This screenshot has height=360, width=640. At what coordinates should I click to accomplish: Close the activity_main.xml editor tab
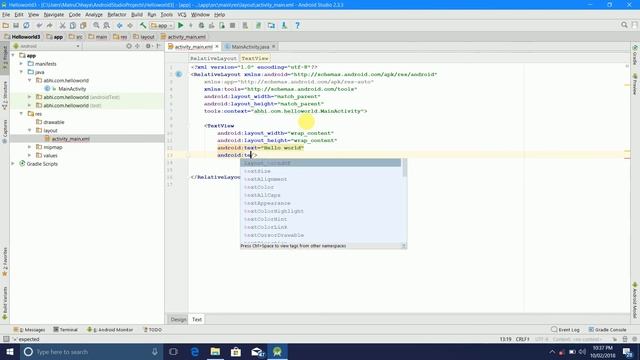click(217, 47)
